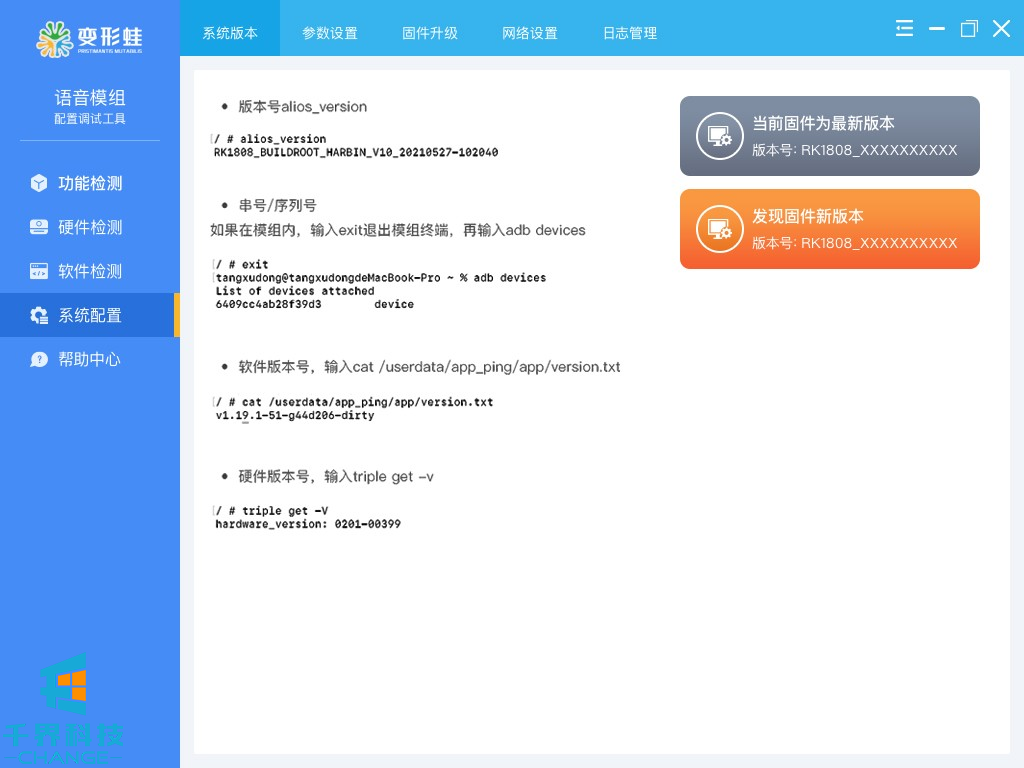Click the alios_version terminal output image
Image resolution: width=1024 pixels, height=768 pixels.
[x=356, y=146]
